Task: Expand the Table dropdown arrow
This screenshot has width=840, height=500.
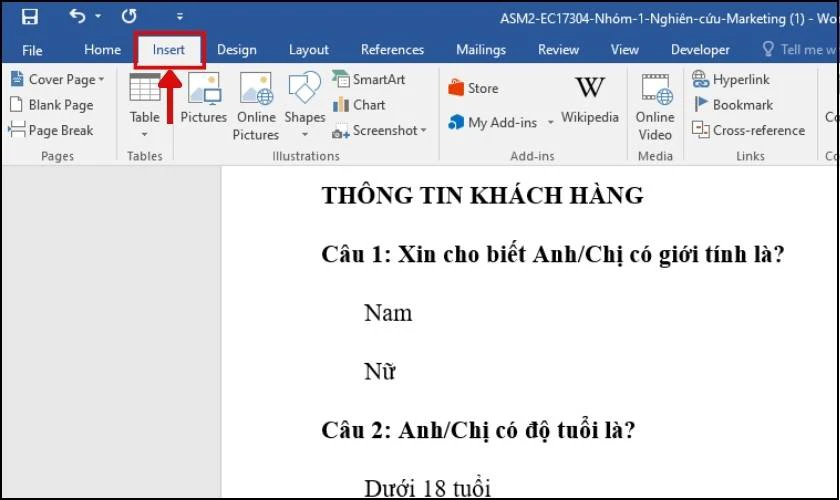Action: (145, 134)
